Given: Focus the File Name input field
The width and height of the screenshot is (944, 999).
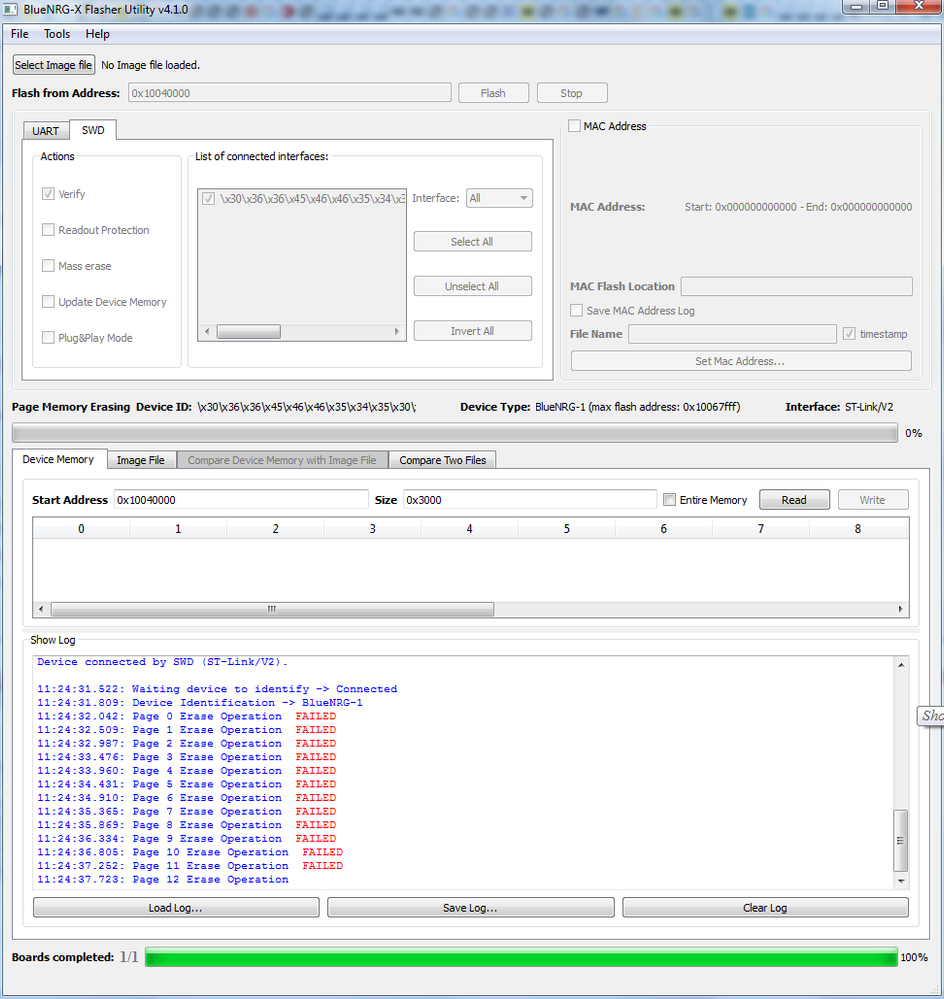Looking at the screenshot, I should coord(733,334).
